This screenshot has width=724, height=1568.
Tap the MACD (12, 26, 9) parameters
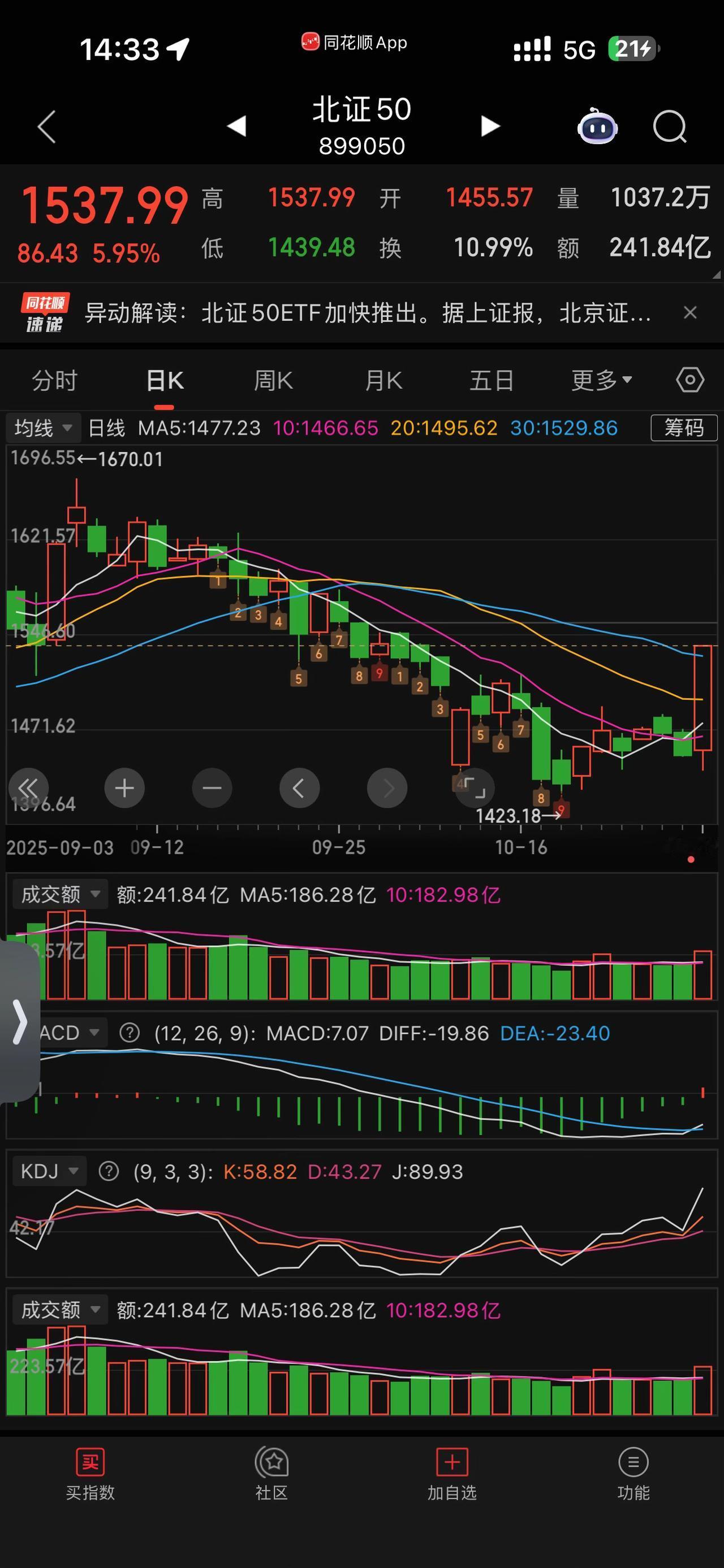click(205, 1033)
